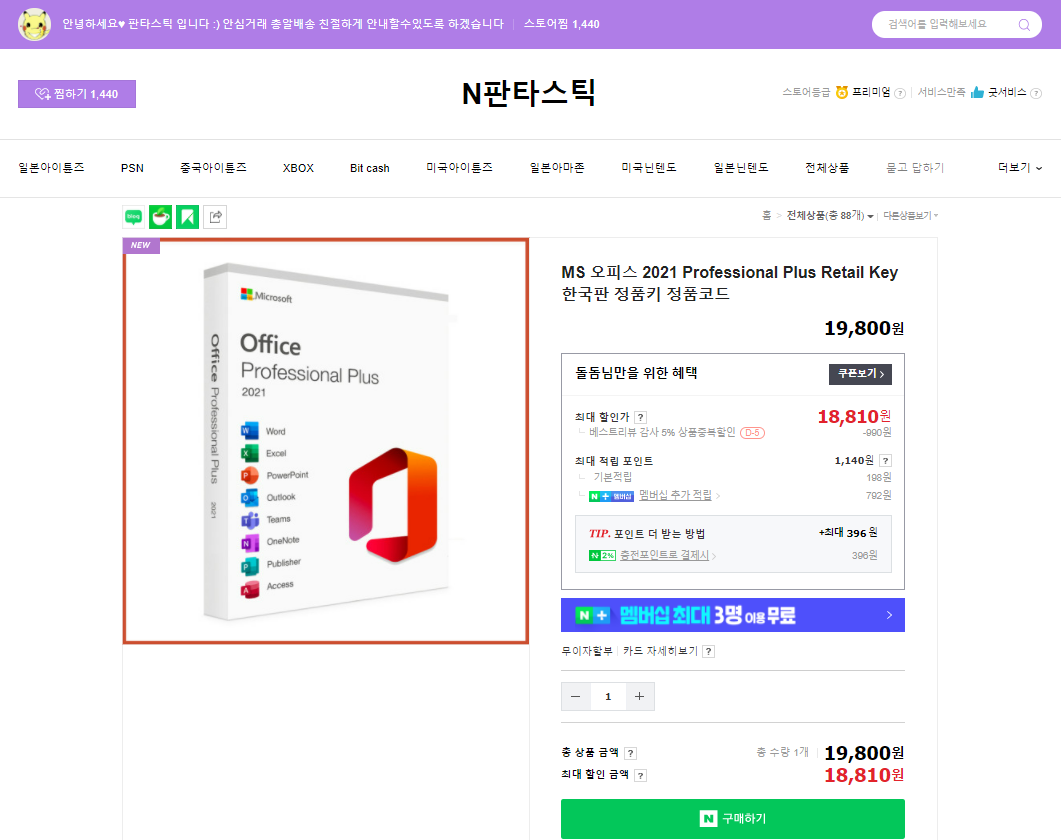Image resolution: width=1061 pixels, height=840 pixels.
Task: Click the green 구매하기 button
Action: pyautogui.click(x=733, y=819)
